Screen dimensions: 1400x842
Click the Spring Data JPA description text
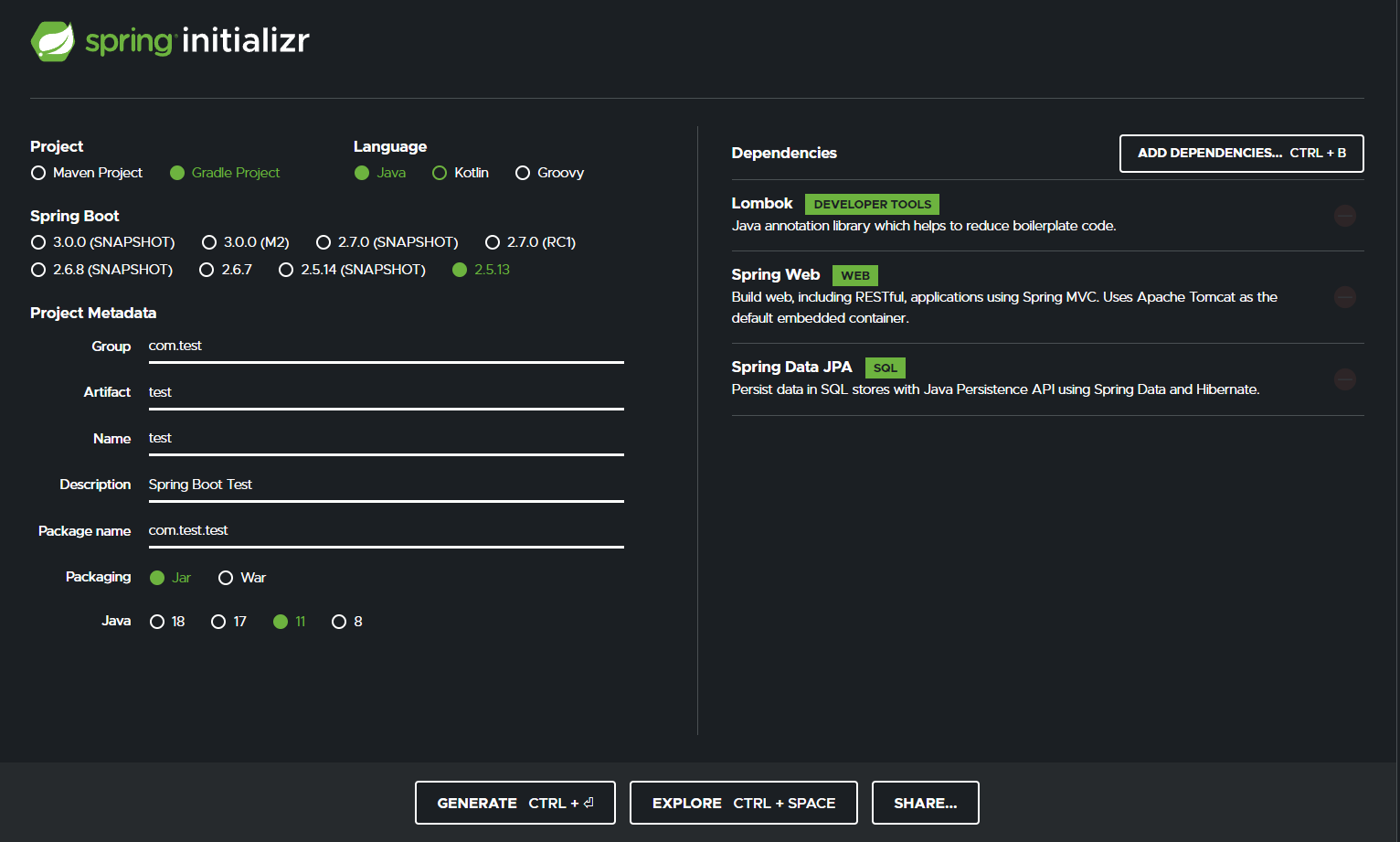995,389
